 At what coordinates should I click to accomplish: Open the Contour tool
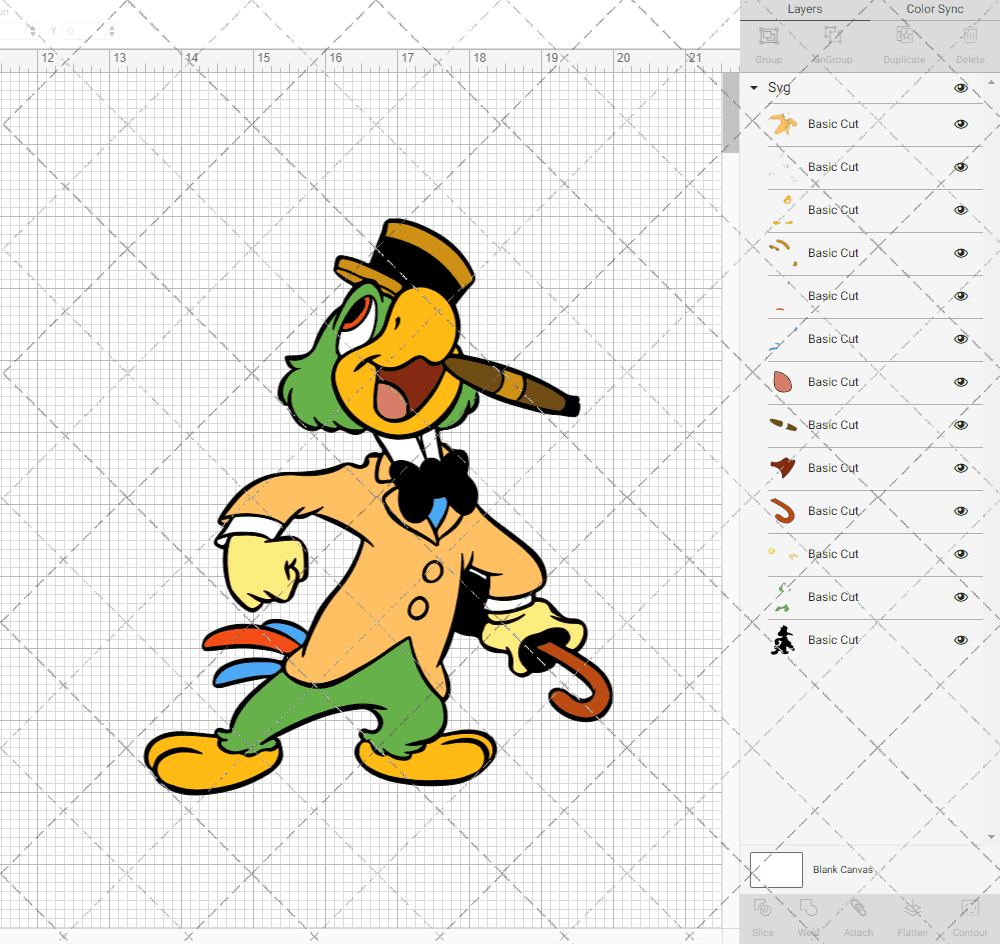(x=969, y=908)
